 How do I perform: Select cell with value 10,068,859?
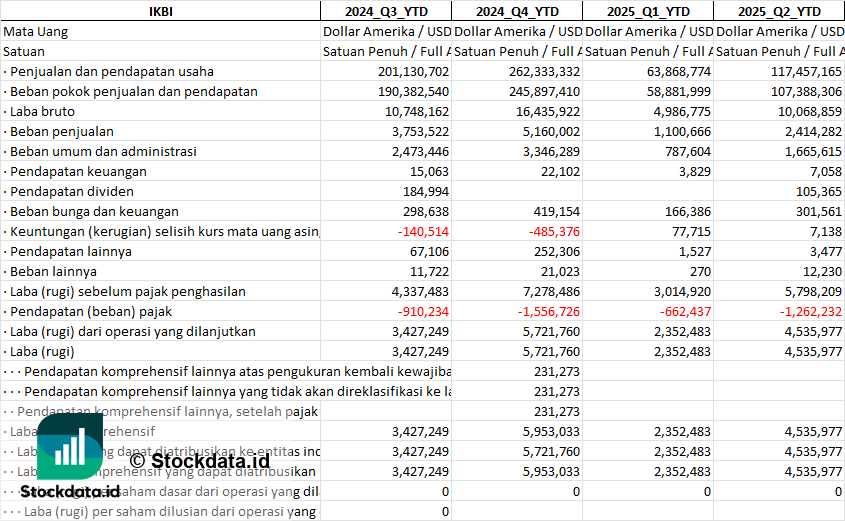point(779,111)
